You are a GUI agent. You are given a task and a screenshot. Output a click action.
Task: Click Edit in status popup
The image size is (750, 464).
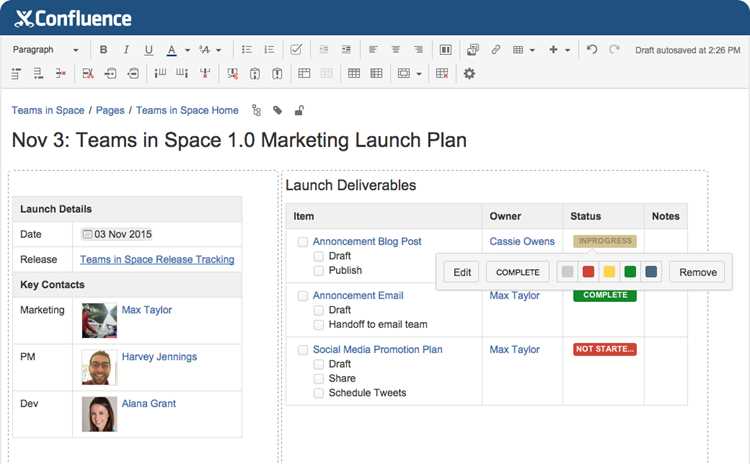[462, 272]
